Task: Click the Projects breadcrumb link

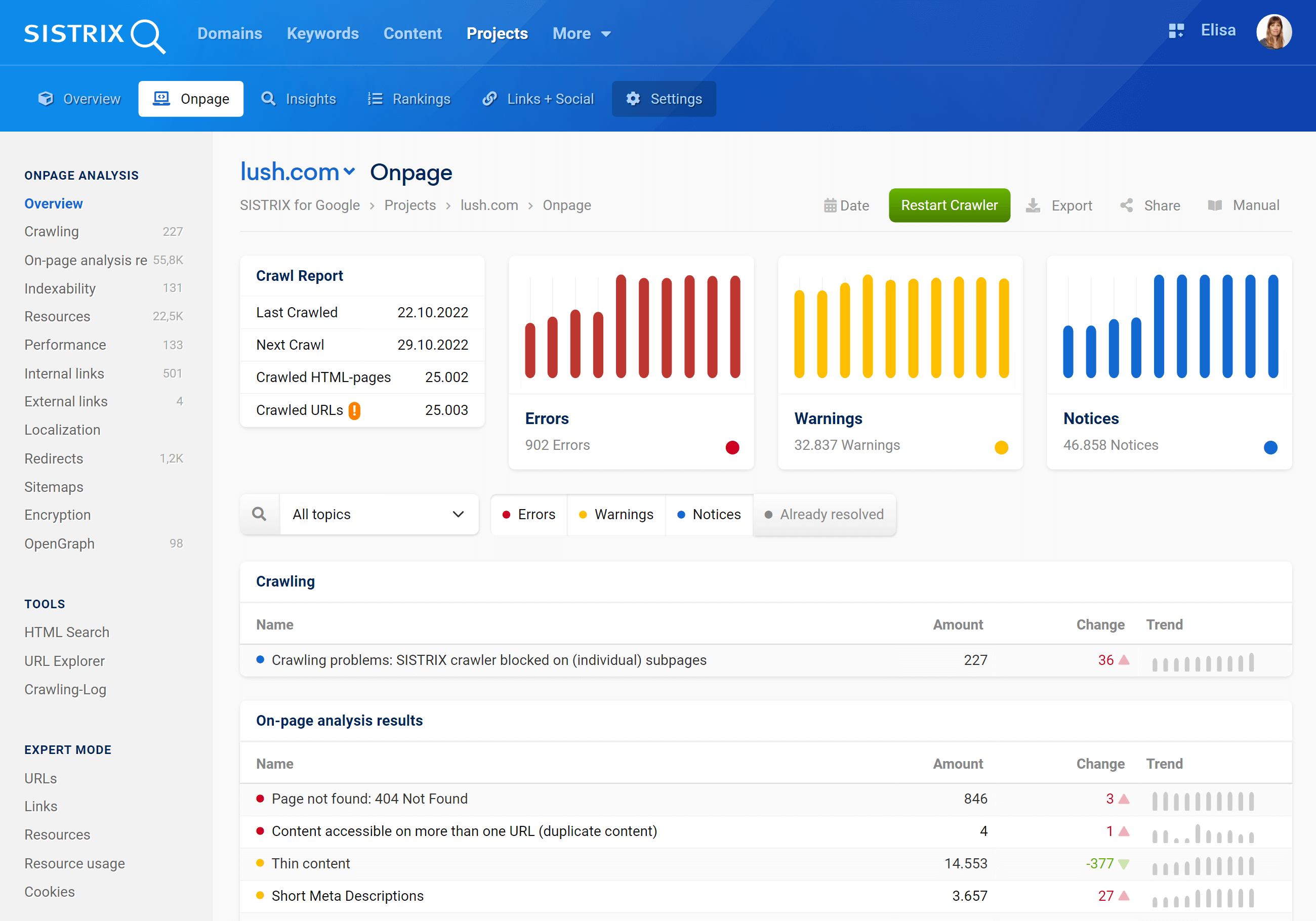Action: (x=410, y=205)
